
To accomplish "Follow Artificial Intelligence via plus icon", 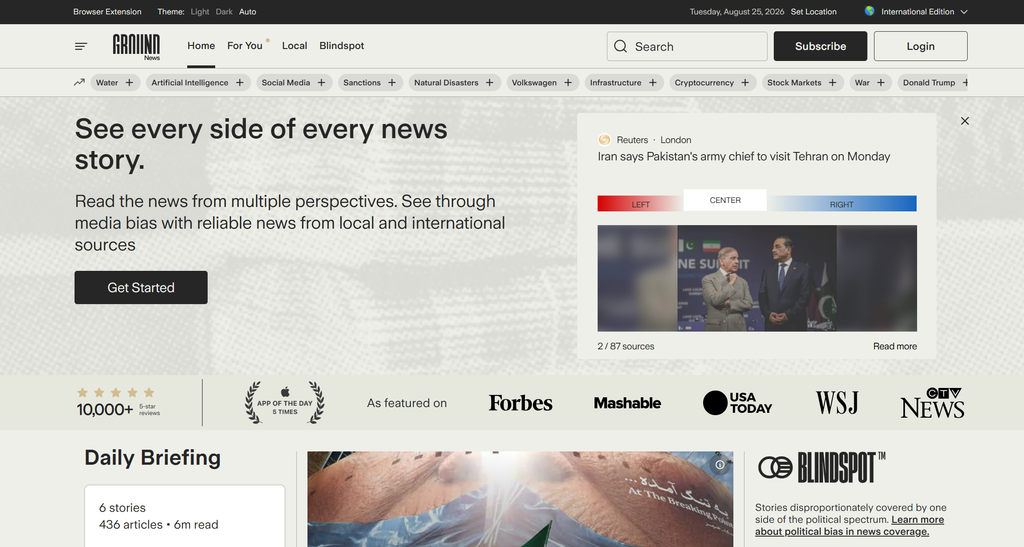I will point(240,83).
